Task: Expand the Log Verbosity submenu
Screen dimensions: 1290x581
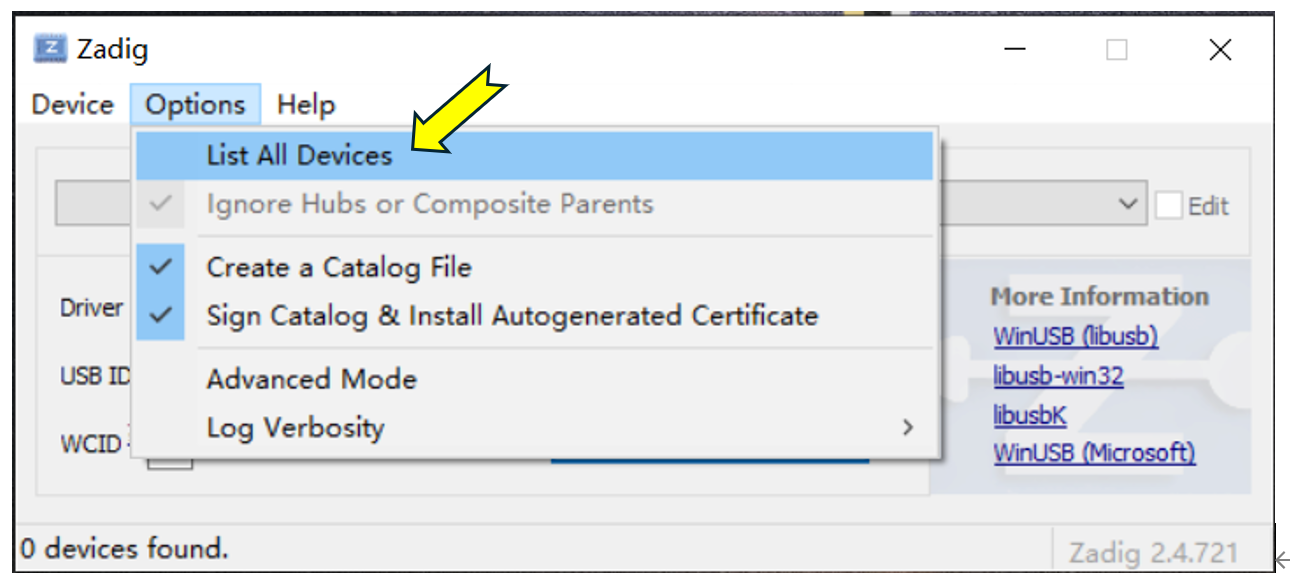Action: tap(296, 428)
